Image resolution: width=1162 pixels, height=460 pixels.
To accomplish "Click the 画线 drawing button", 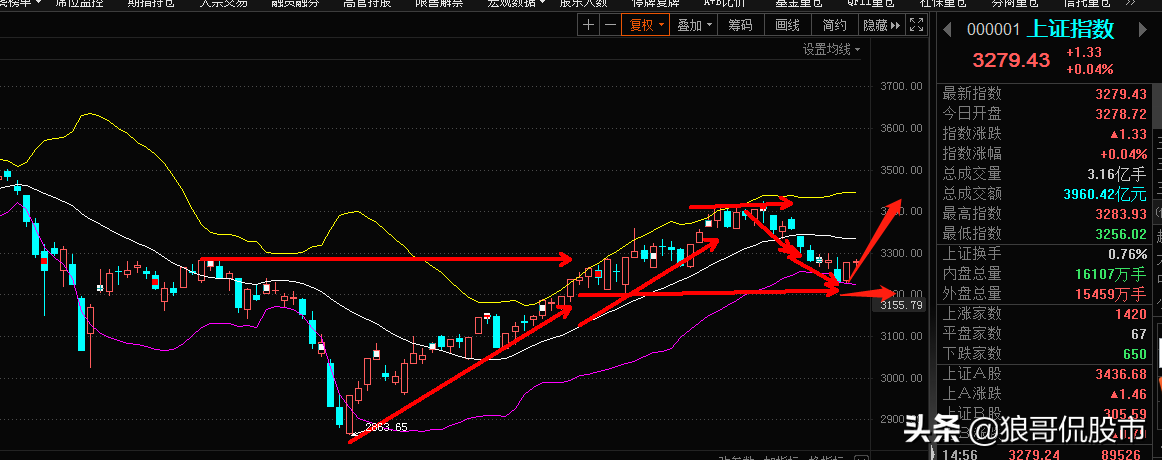I will [787, 25].
